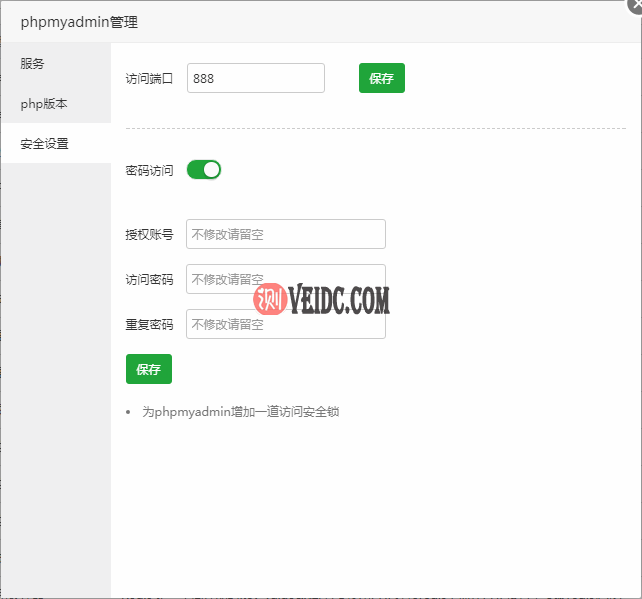Click the 访问端口 input field showing 888
The image size is (642, 599).
(256, 78)
